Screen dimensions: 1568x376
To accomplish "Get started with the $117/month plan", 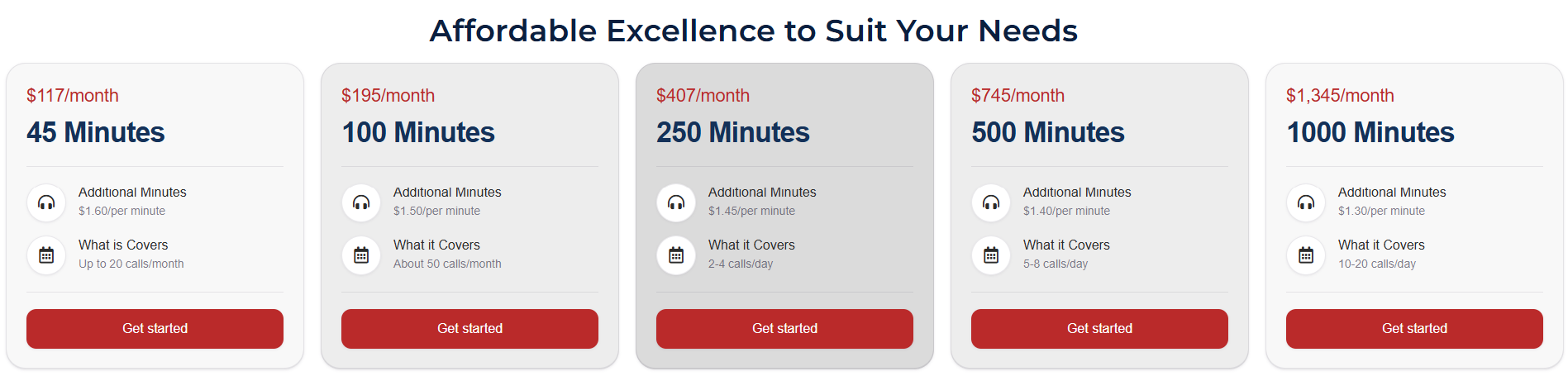I will click(x=155, y=329).
